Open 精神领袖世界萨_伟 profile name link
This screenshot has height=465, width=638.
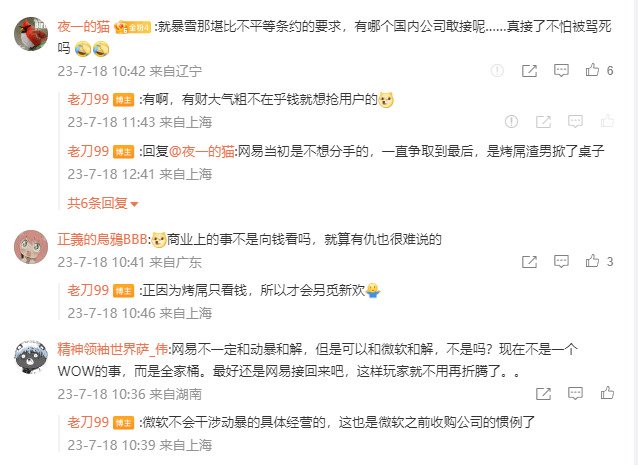(112, 349)
